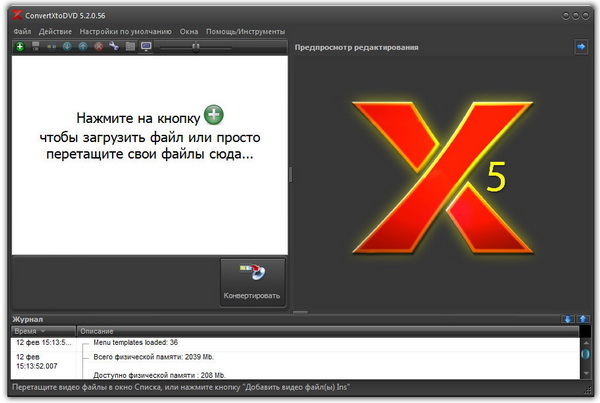Open the Помощь/Инструменты menu
Screen dimensions: 600x403
coord(244,32)
